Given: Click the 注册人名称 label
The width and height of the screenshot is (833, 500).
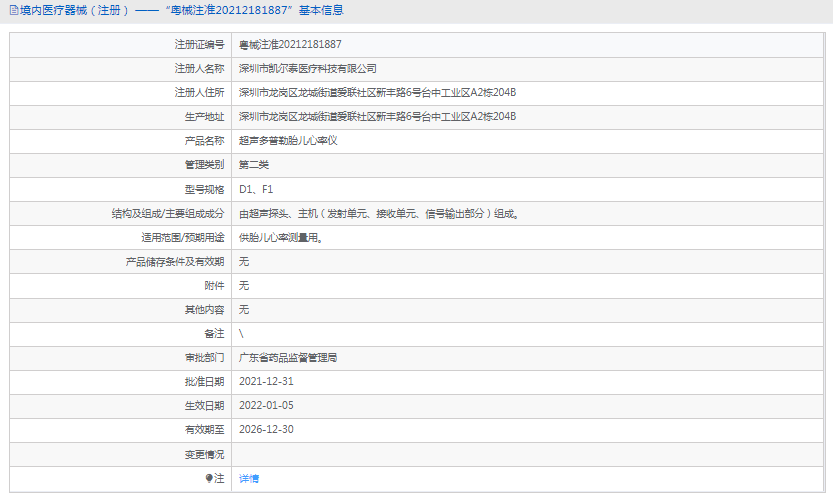Looking at the screenshot, I should tap(199, 69).
